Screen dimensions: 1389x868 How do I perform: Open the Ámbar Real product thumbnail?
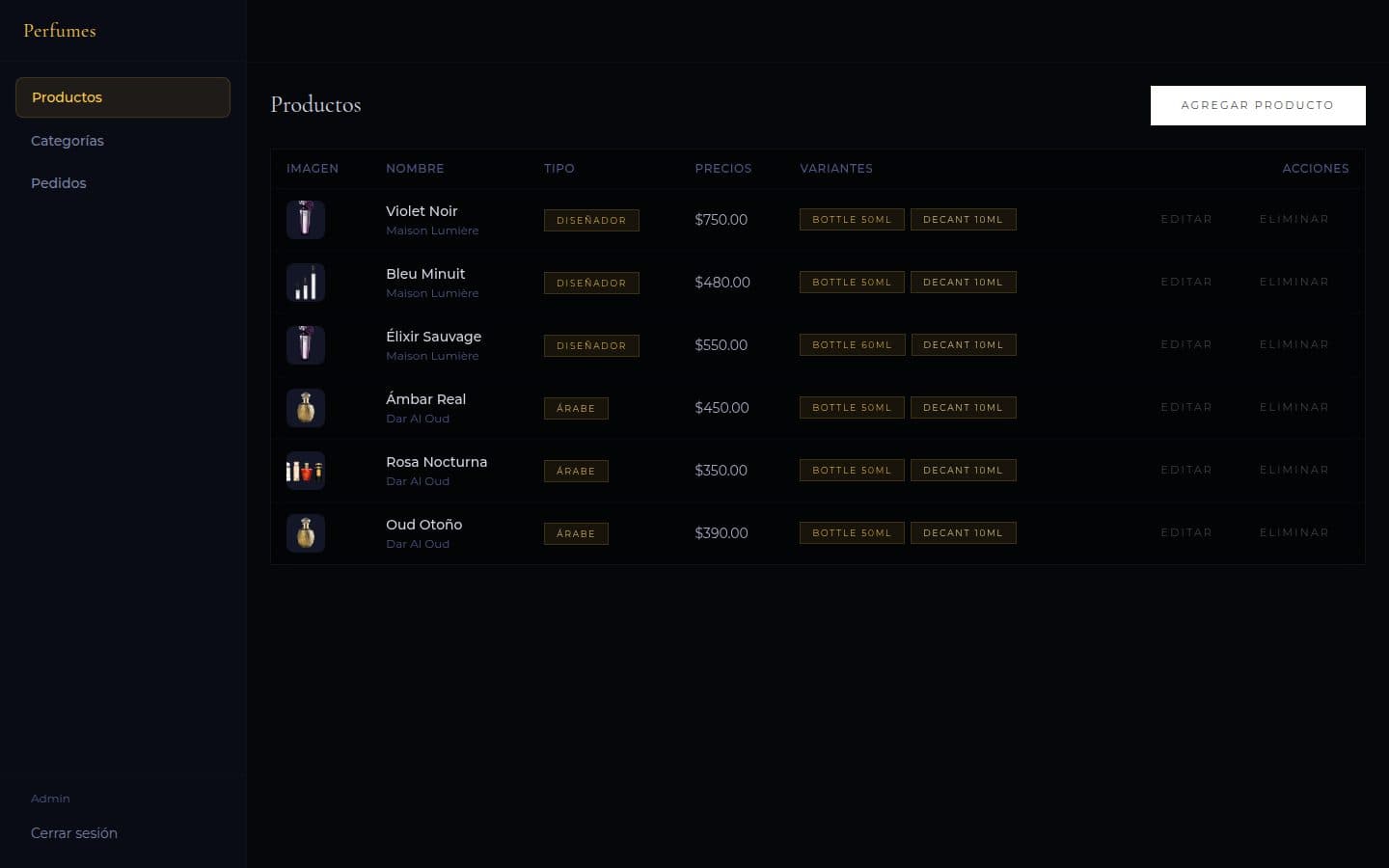pyautogui.click(x=306, y=408)
